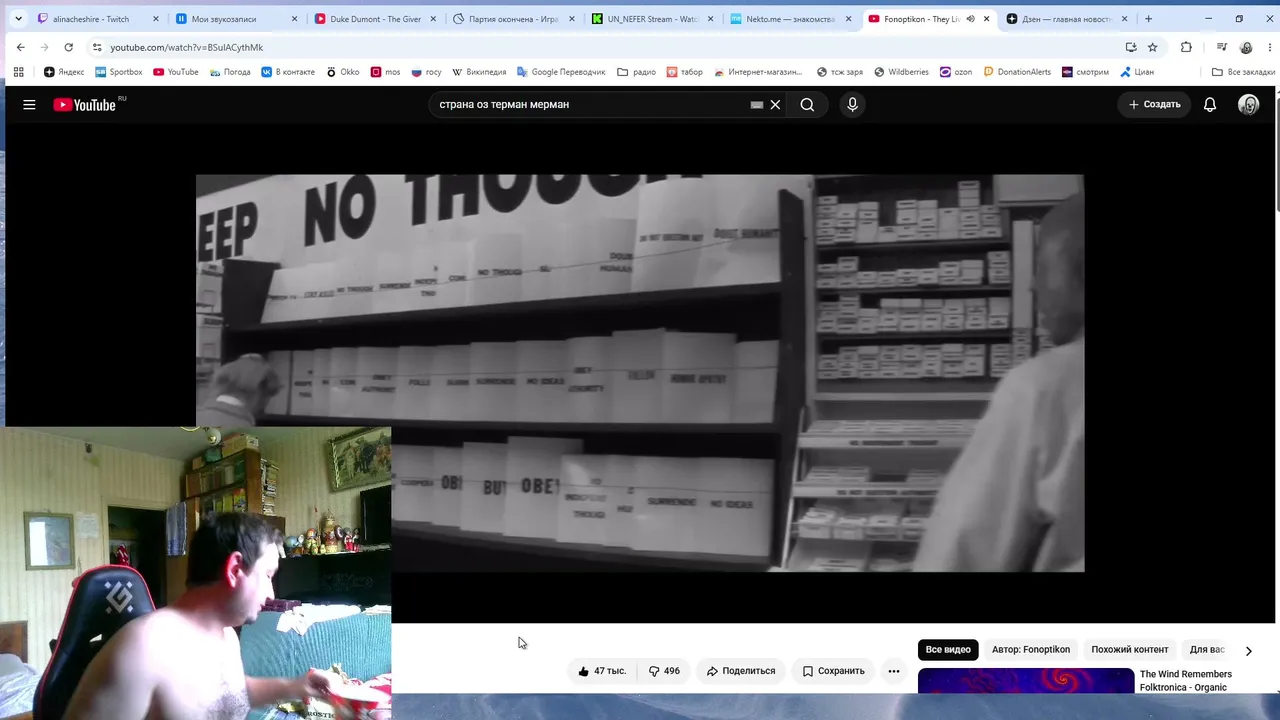Select the Автор: Fonoptikon chip

click(x=1031, y=650)
